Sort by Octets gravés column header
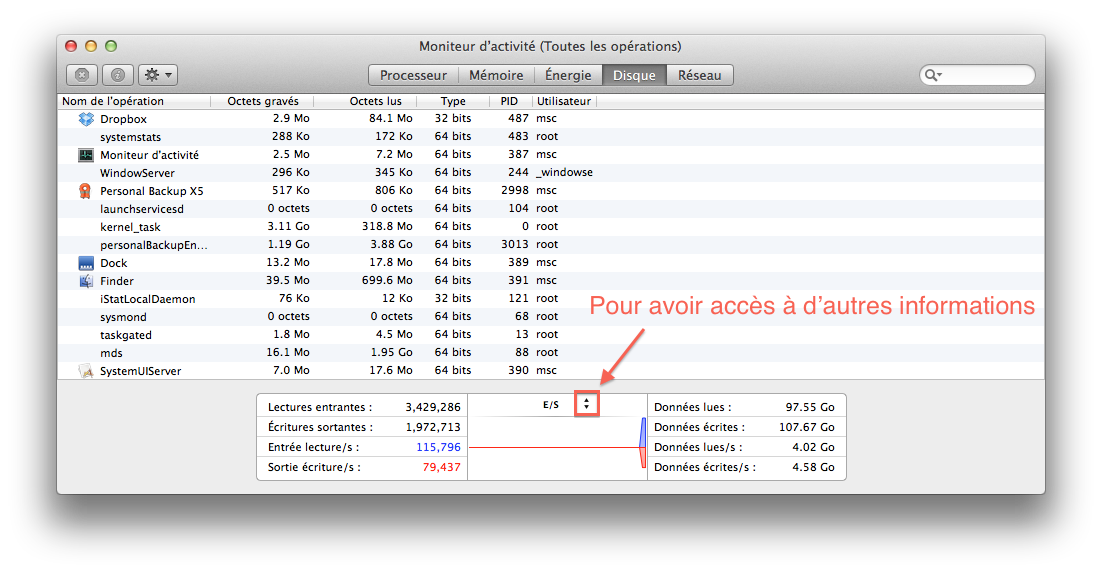The image size is (1102, 573). tap(263, 101)
